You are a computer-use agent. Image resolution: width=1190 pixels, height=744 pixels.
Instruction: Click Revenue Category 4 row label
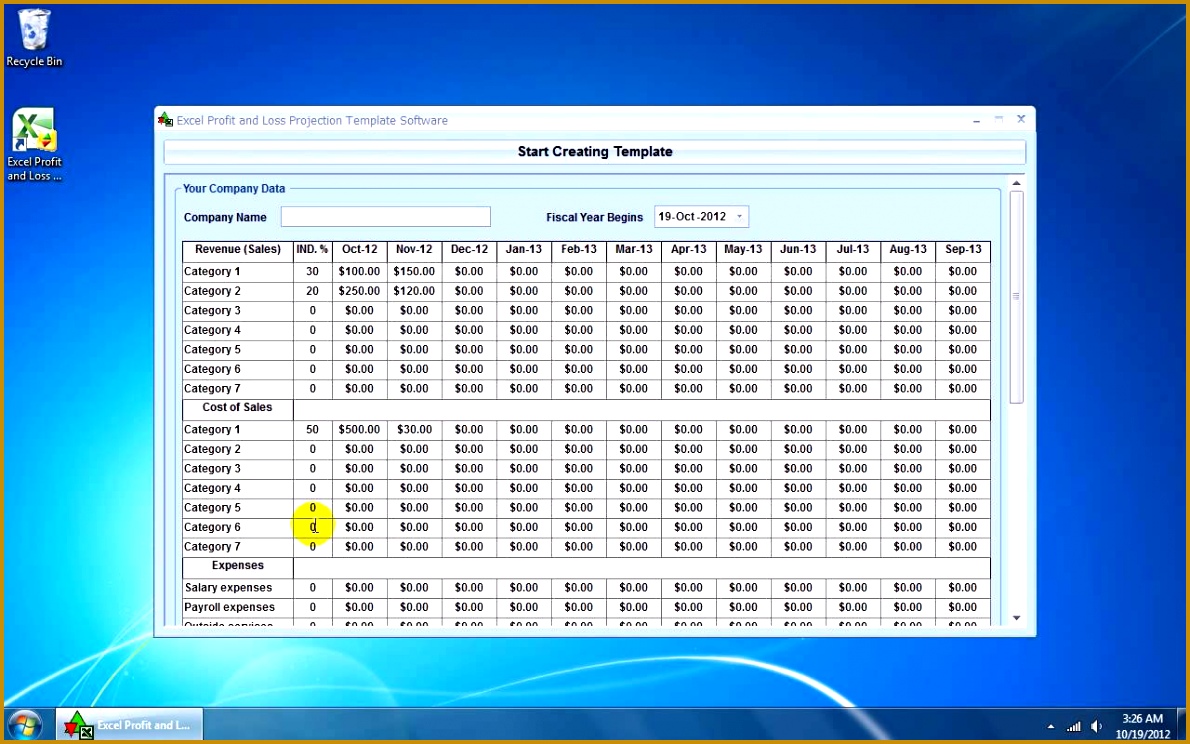238,330
